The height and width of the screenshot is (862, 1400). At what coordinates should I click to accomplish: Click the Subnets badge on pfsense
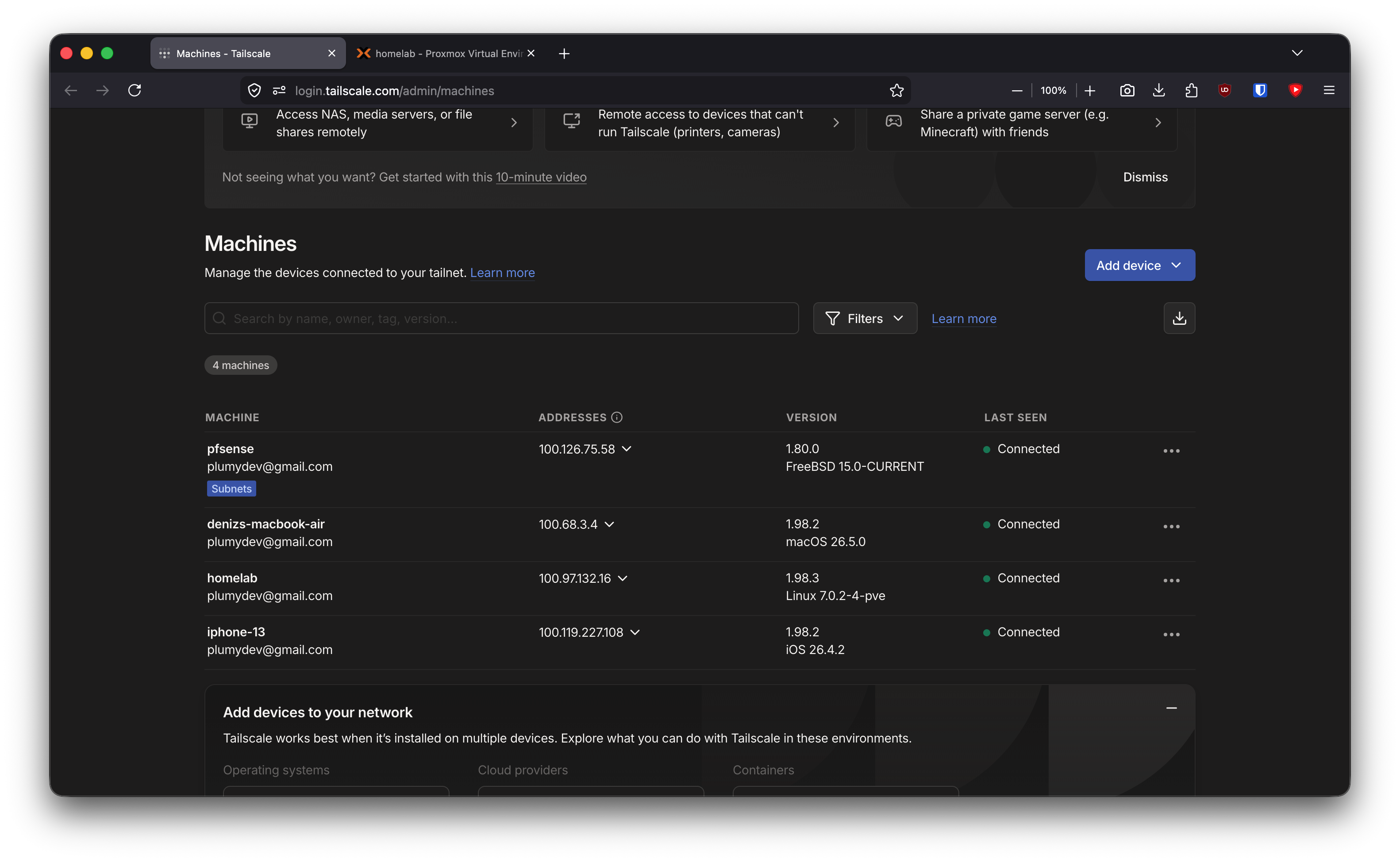[x=231, y=489]
